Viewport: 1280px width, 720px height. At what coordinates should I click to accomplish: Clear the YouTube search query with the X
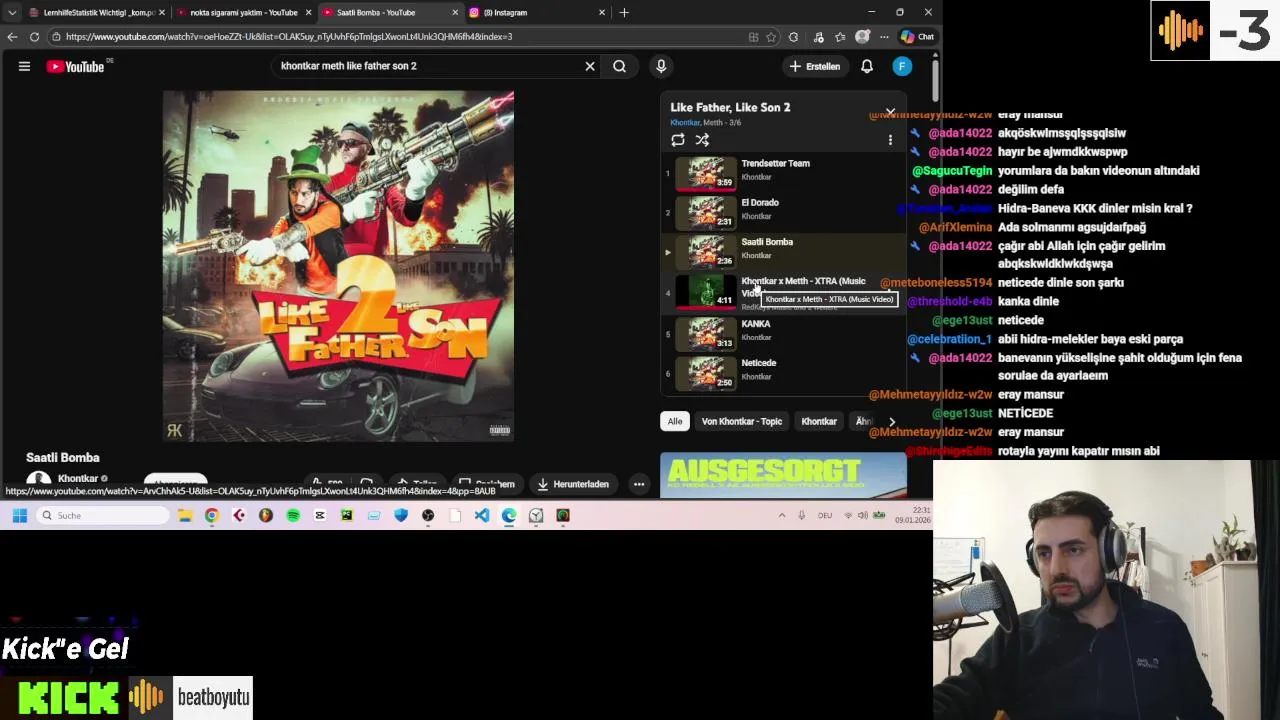(590, 66)
